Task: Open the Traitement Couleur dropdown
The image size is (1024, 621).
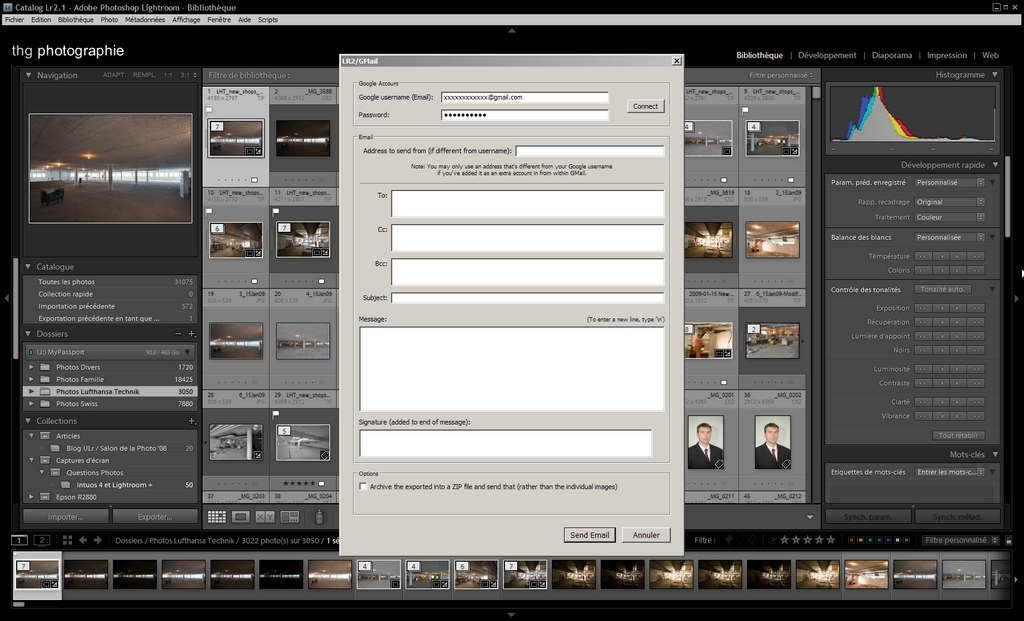Action: tap(950, 217)
